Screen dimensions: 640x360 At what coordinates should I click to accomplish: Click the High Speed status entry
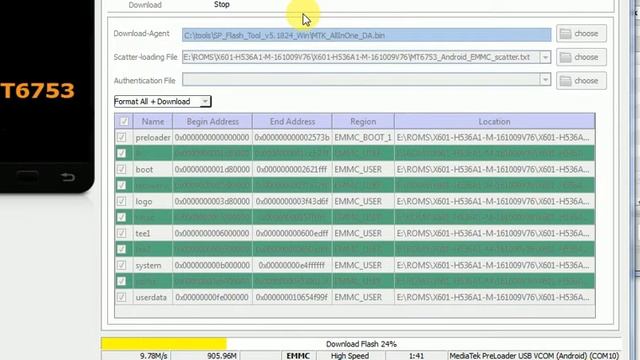coord(350,356)
